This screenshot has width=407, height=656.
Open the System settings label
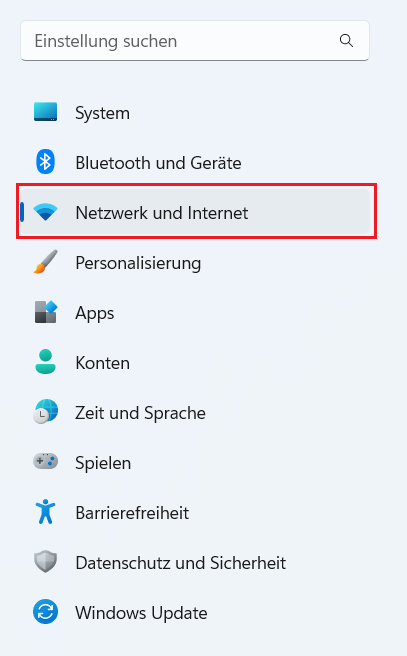pos(102,113)
